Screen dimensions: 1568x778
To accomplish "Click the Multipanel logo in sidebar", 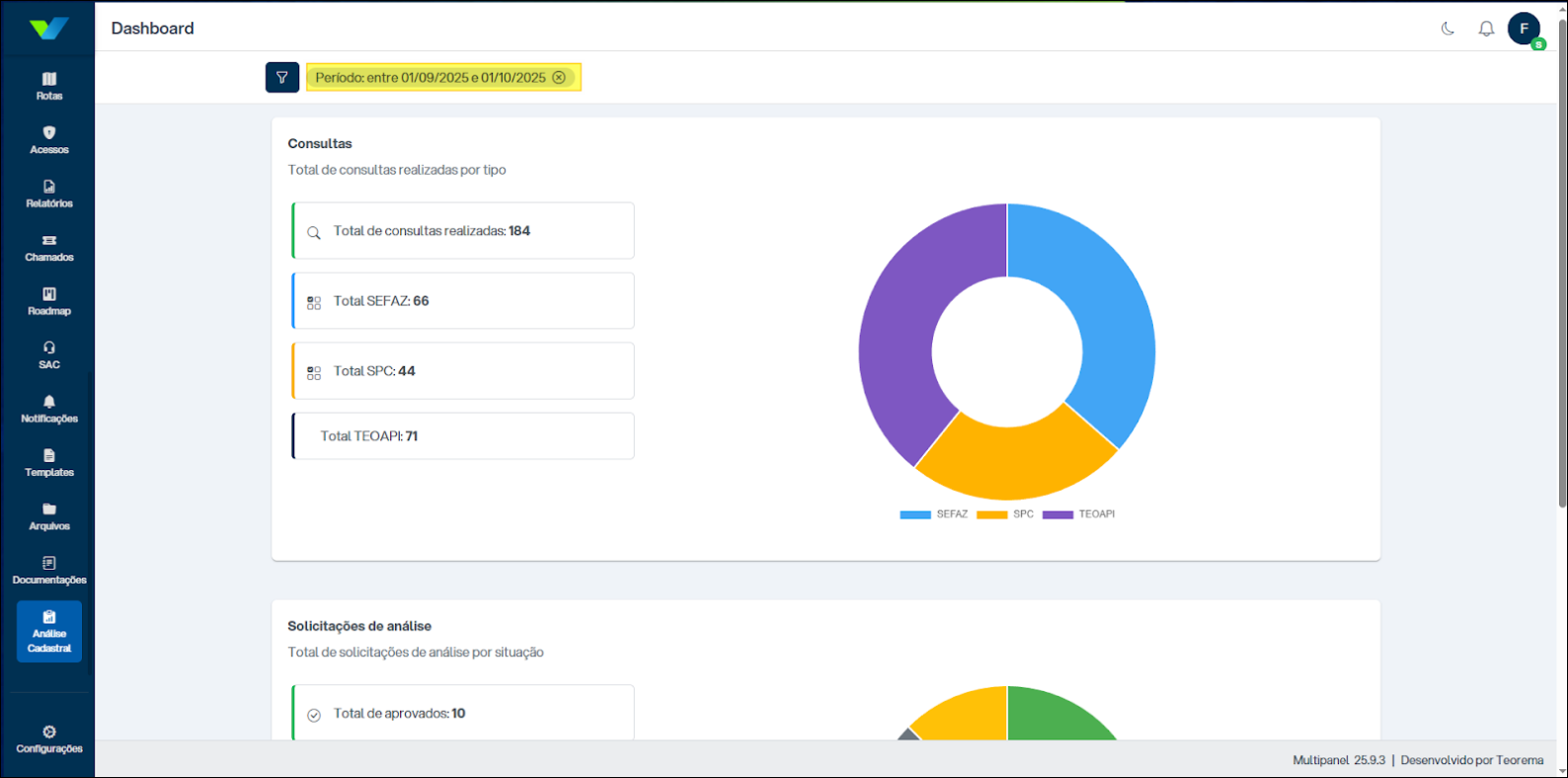I will coord(48,29).
